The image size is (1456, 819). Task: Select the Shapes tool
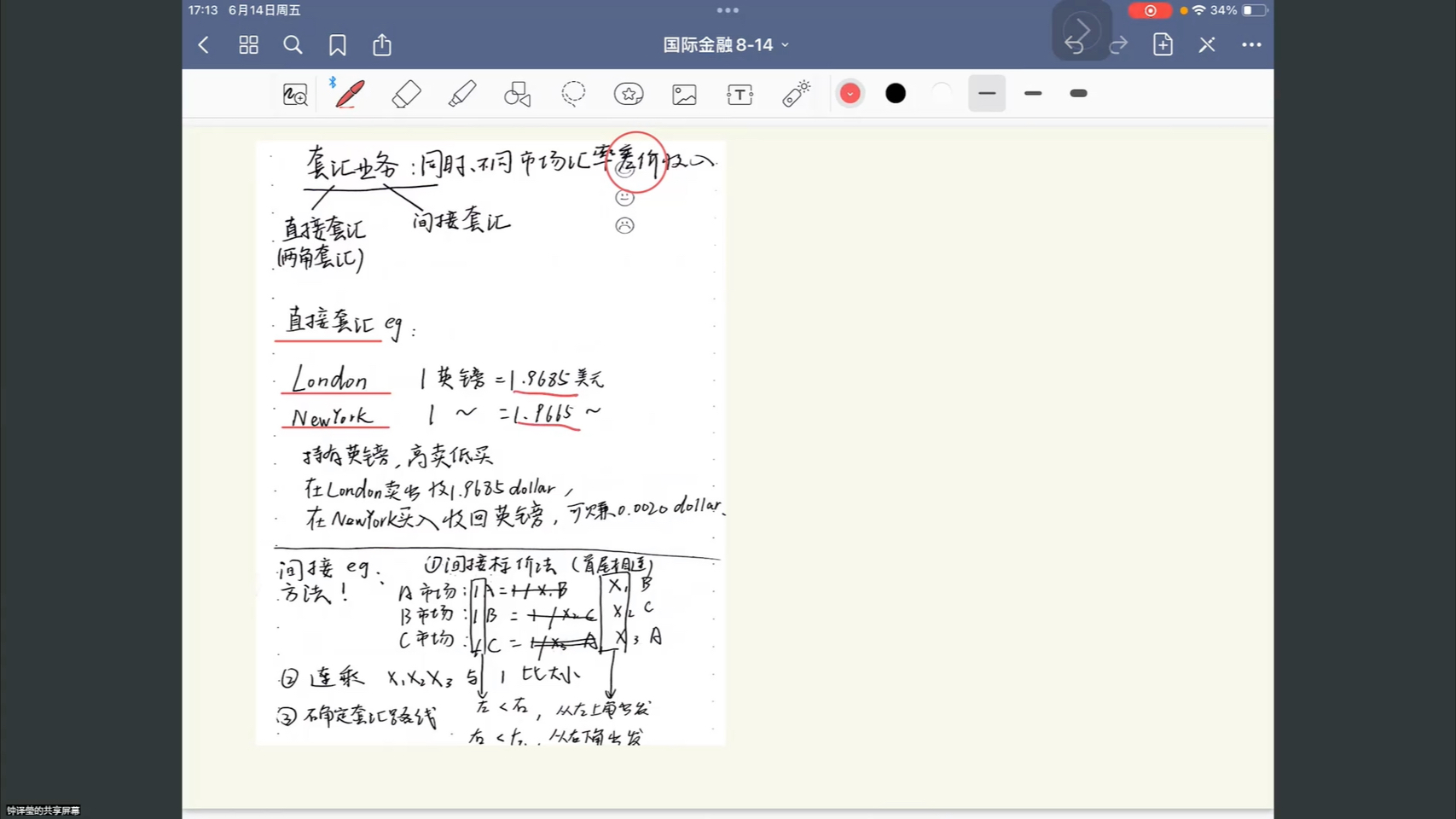tap(518, 94)
